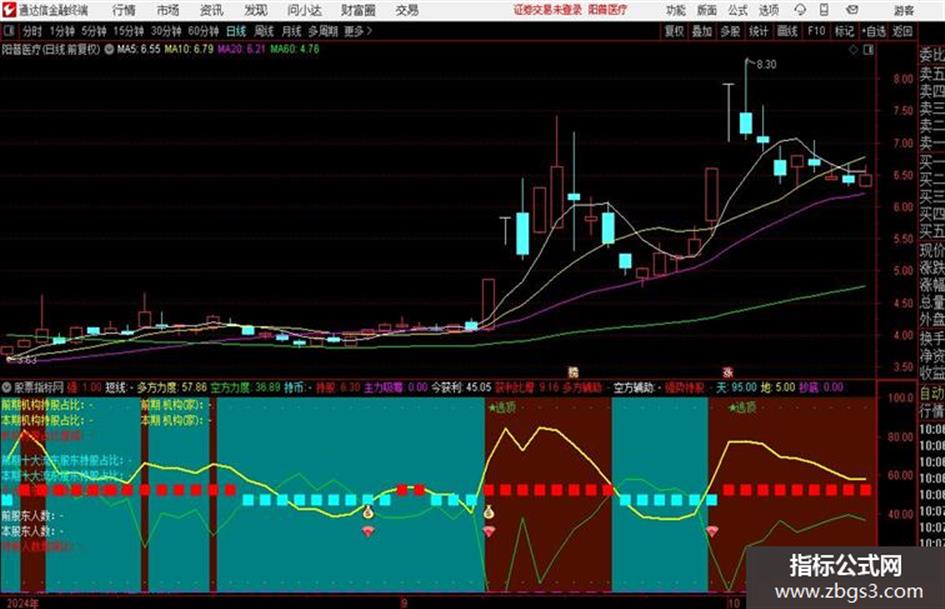
Task: Open the 版面 layout menu
Action: pos(707,10)
